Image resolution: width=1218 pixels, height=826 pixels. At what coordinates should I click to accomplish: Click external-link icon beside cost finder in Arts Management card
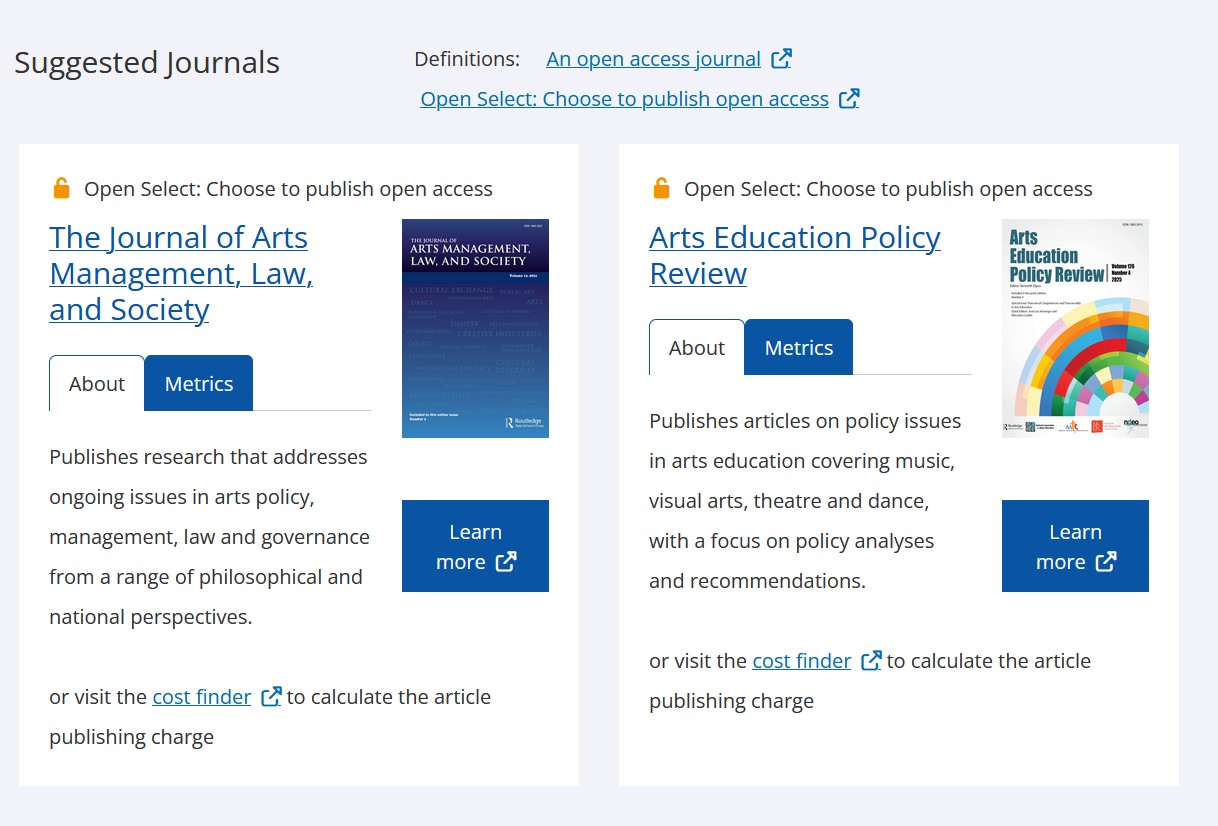[x=271, y=697]
